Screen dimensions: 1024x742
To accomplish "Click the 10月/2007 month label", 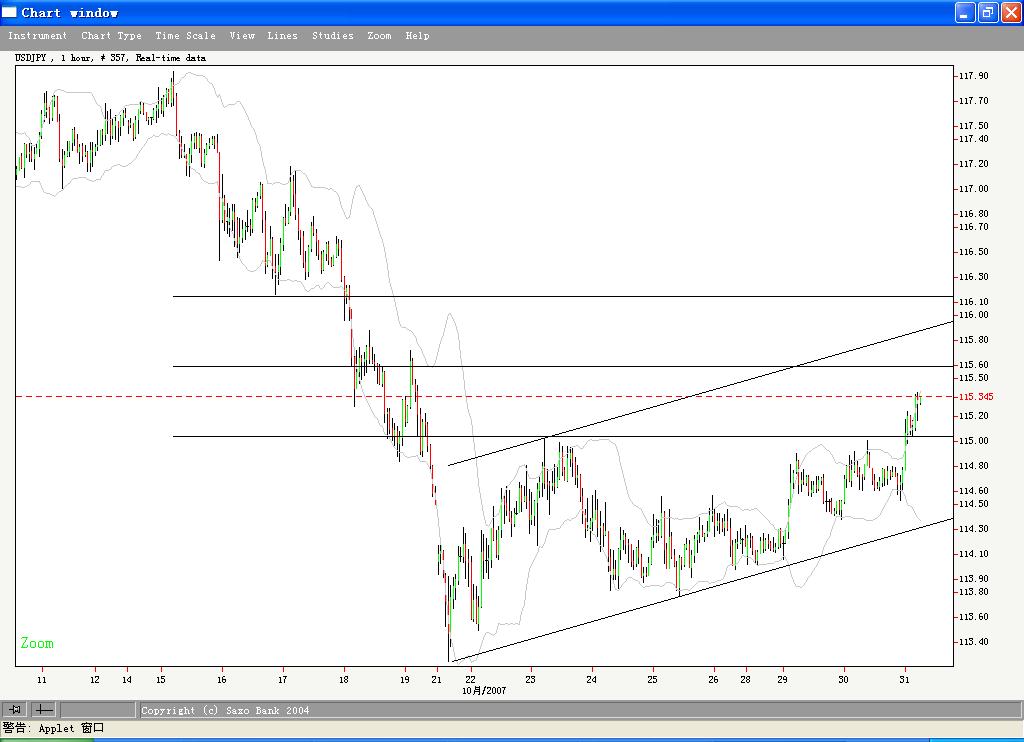I will click(x=484, y=690).
